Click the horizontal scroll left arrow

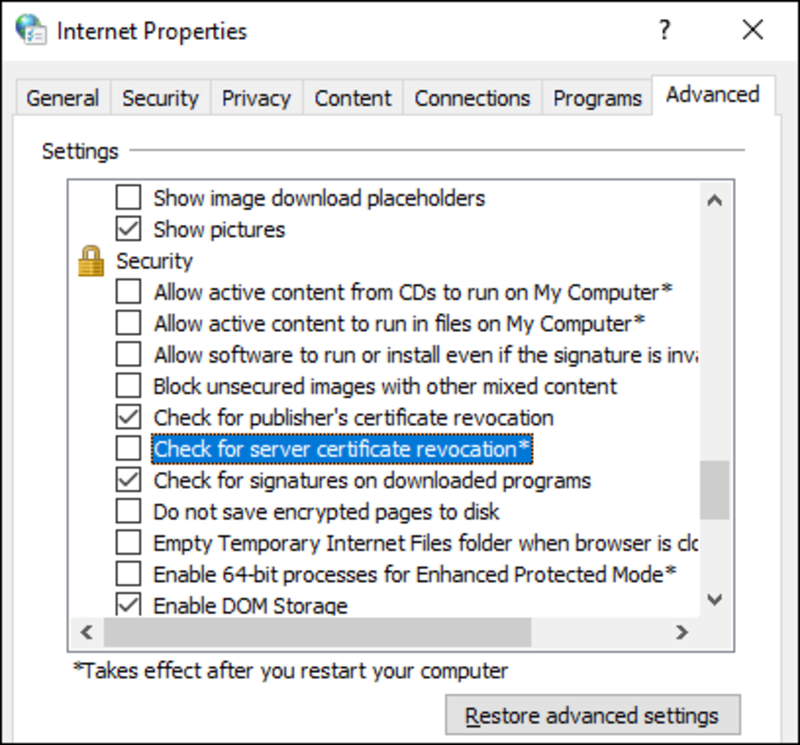[x=86, y=633]
